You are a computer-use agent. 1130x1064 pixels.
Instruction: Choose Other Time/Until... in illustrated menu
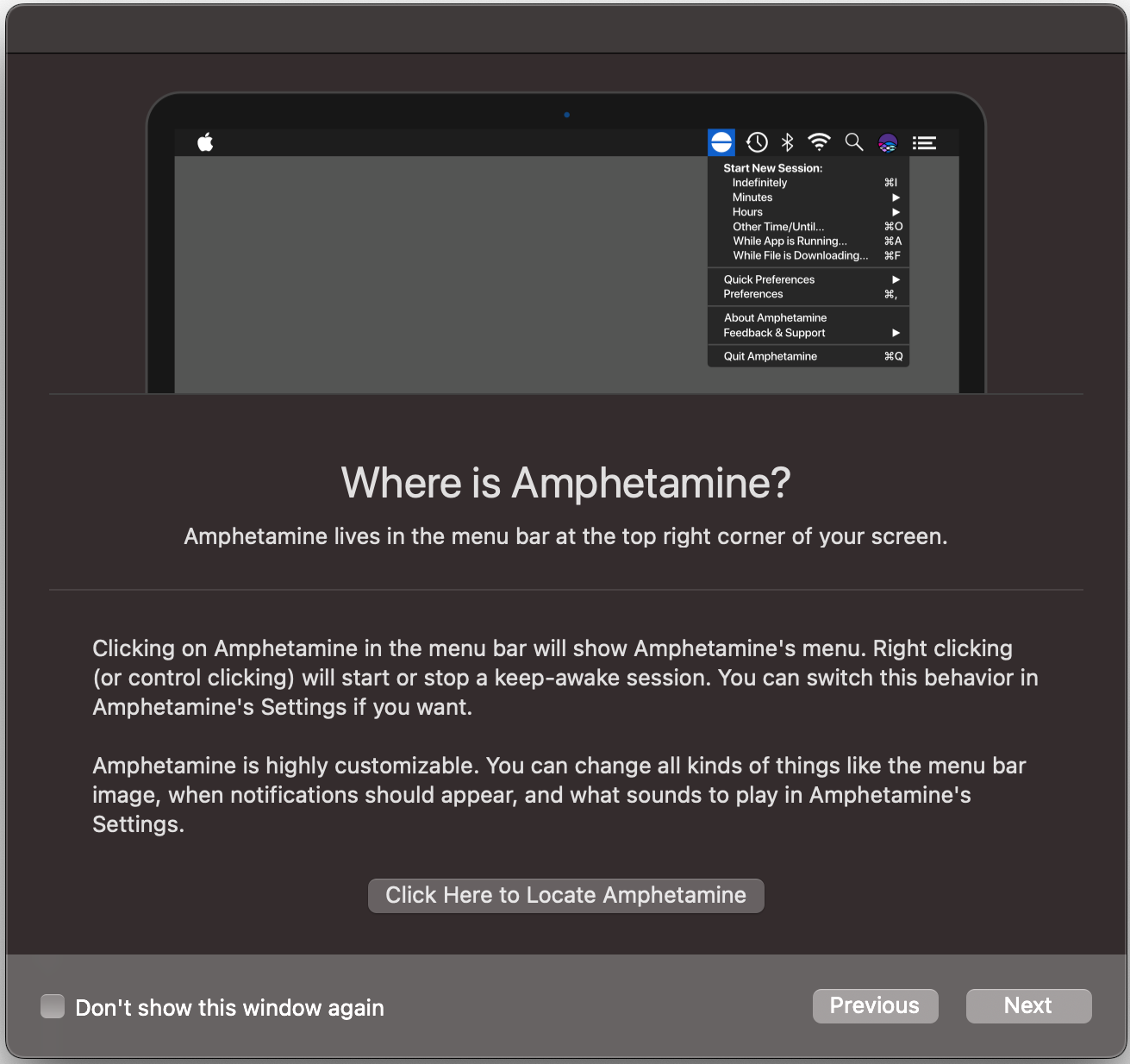click(808, 227)
